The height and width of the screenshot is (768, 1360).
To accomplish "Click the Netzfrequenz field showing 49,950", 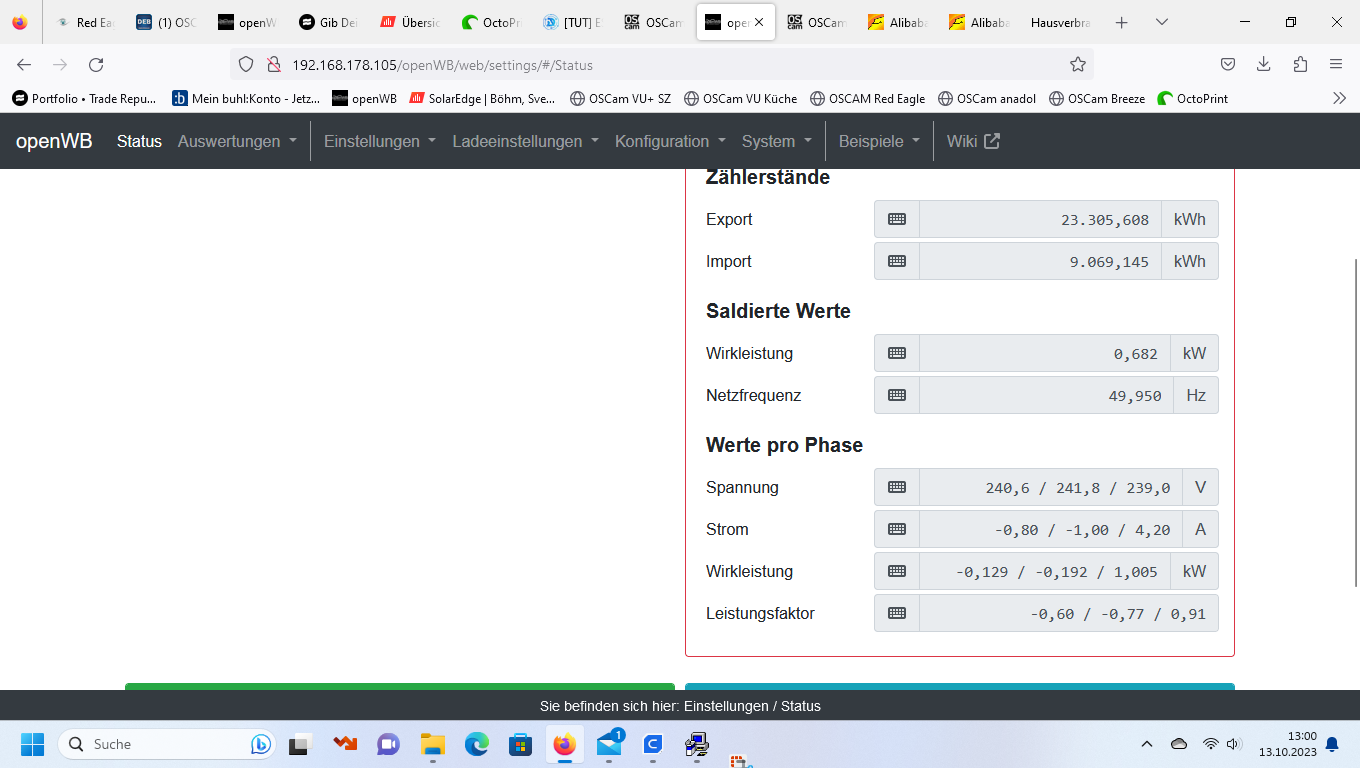I will click(x=1047, y=395).
